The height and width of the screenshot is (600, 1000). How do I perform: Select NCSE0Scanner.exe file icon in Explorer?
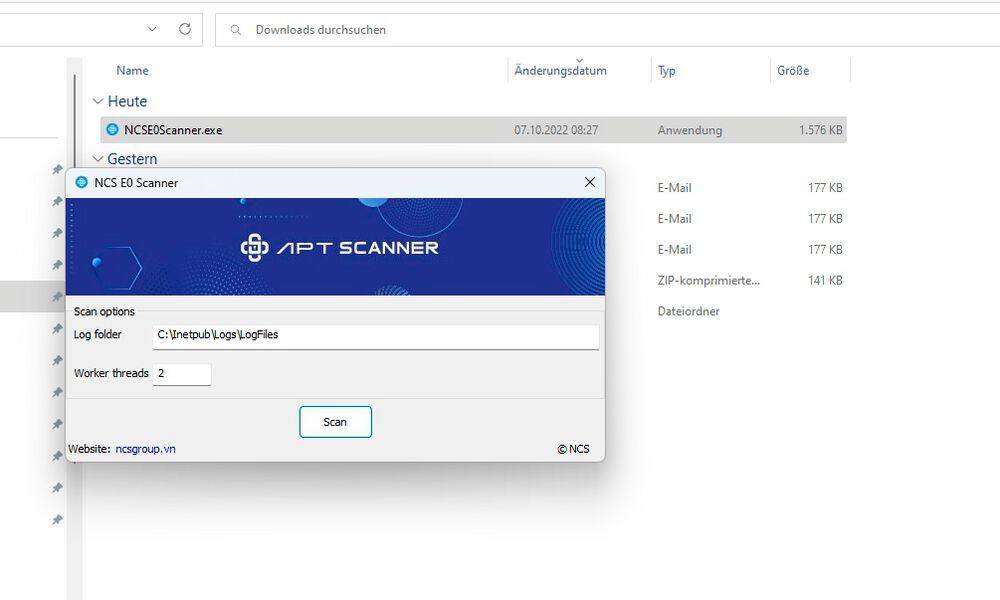pos(112,129)
